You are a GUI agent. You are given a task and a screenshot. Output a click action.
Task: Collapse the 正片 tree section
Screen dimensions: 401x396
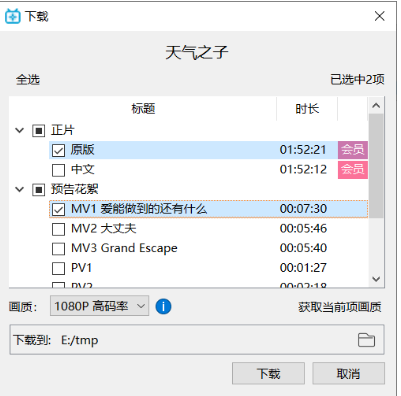[20, 130]
